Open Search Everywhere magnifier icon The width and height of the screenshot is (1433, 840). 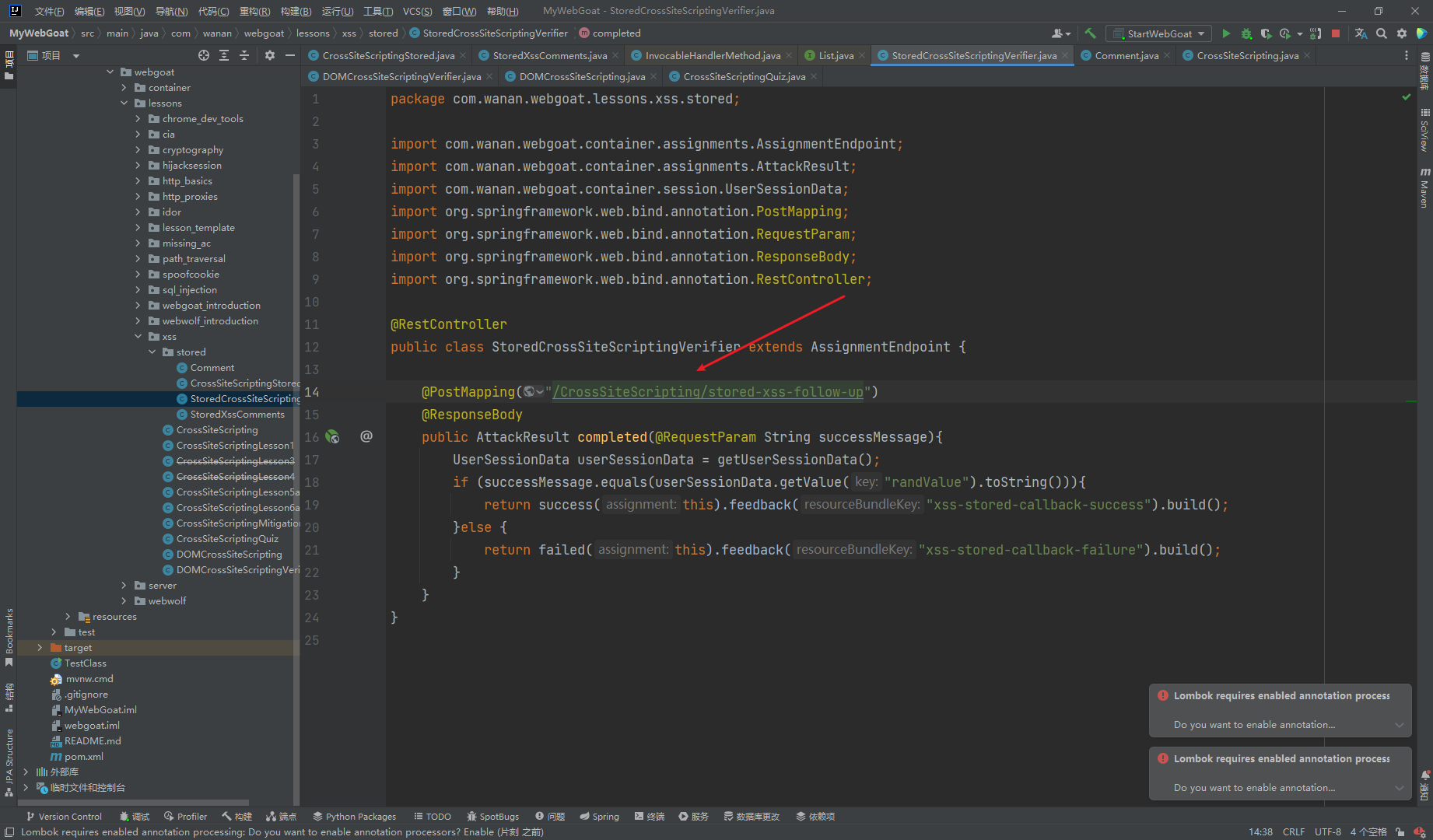tap(1382, 33)
